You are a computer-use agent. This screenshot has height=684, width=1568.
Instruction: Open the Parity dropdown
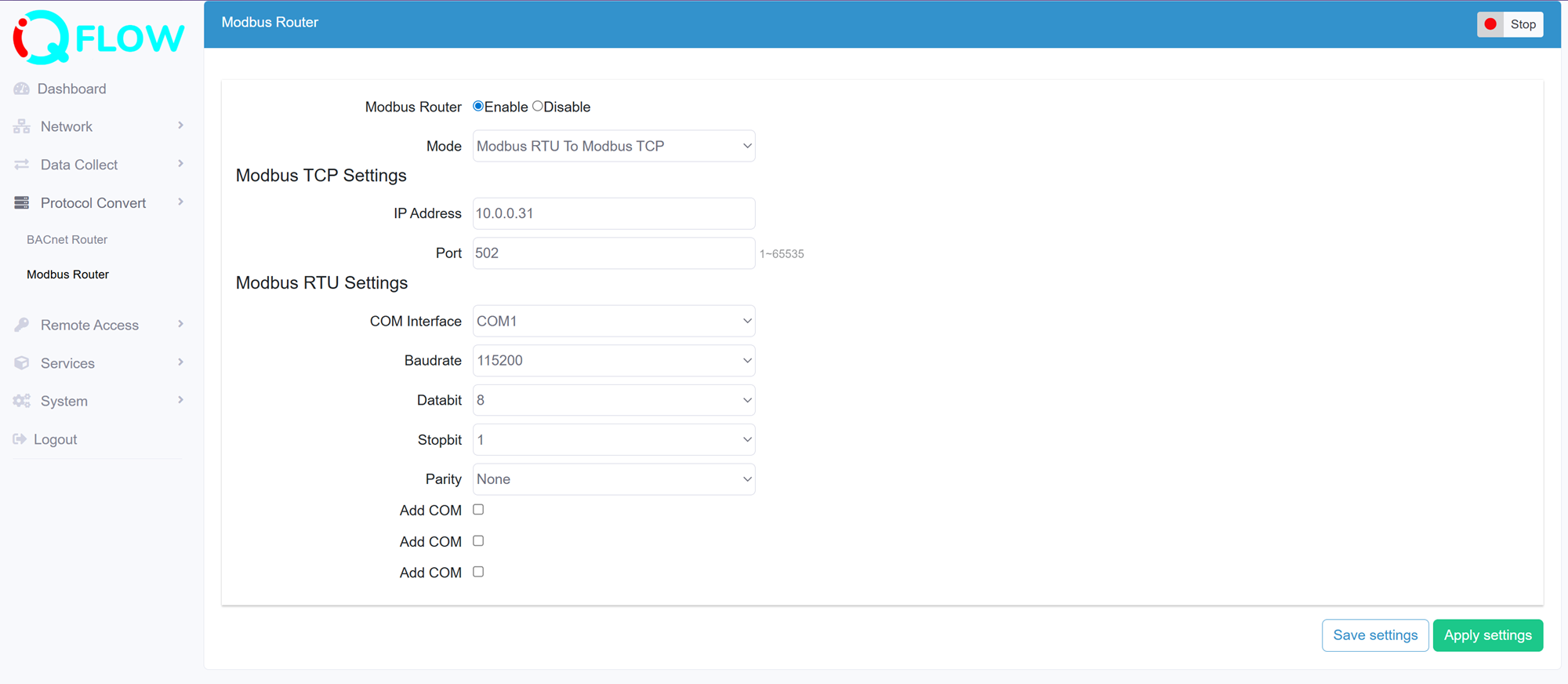[x=614, y=479]
